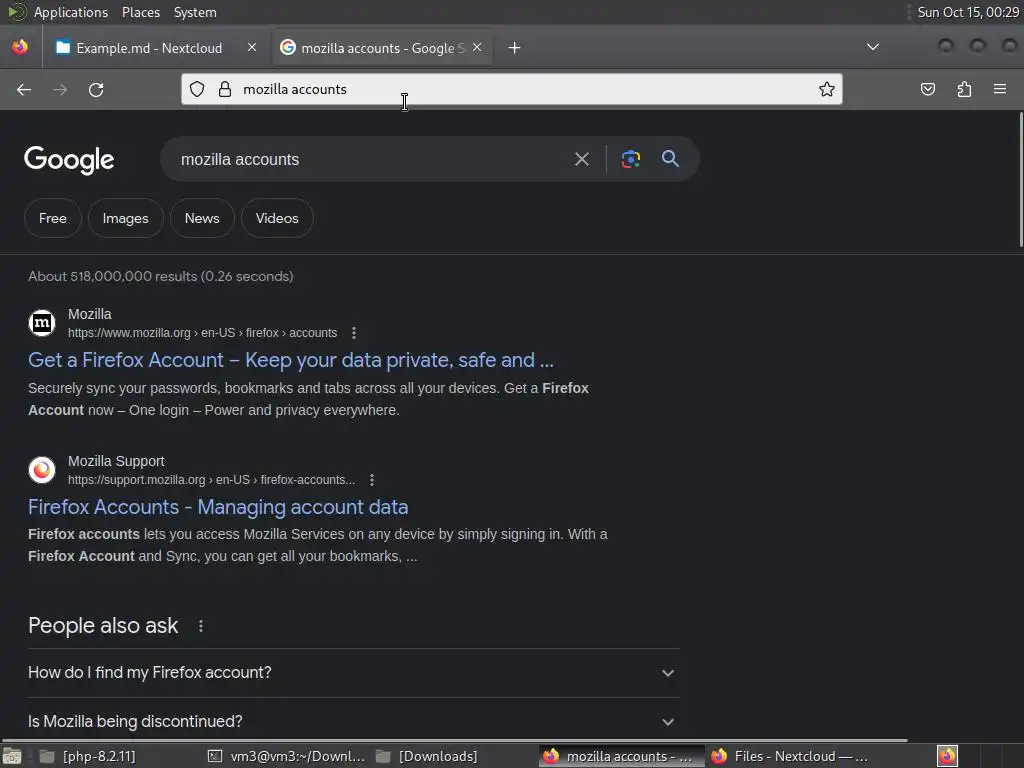Click the show desktop icon in taskbar
The width and height of the screenshot is (1024, 768).
(12, 757)
